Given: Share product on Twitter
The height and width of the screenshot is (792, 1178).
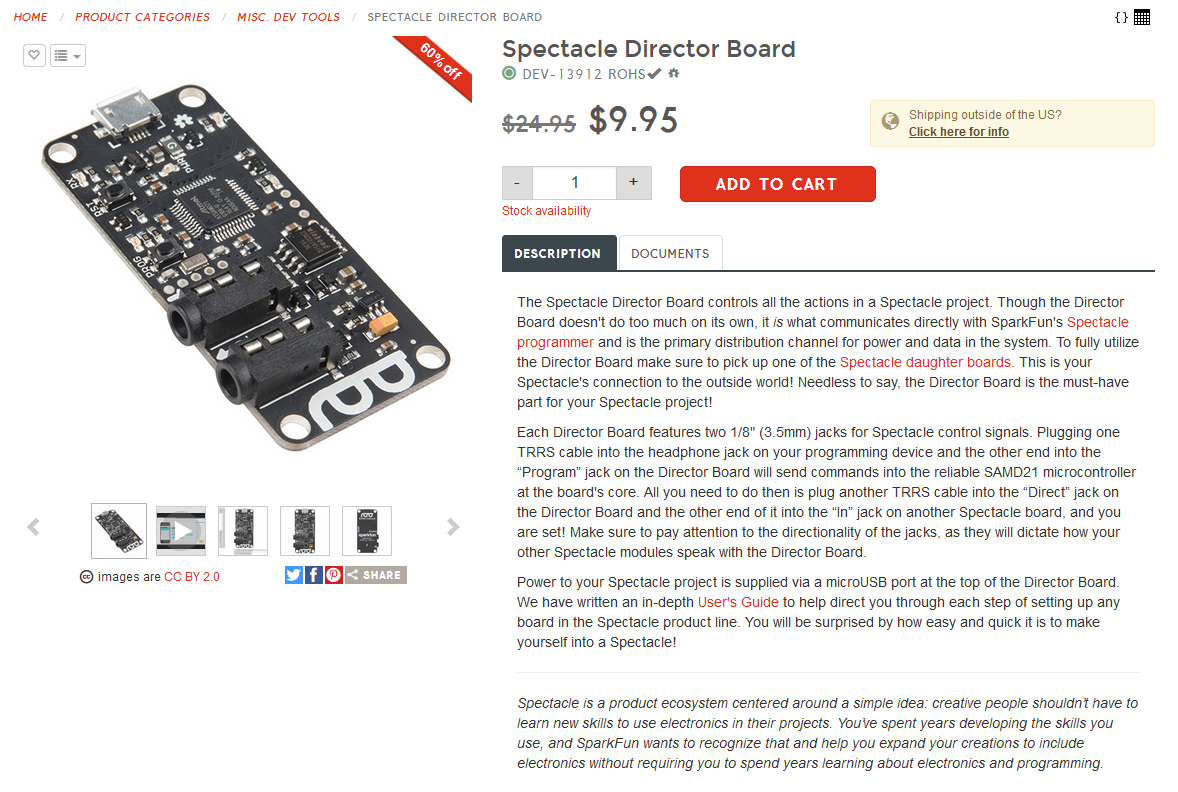Looking at the screenshot, I should coord(293,575).
